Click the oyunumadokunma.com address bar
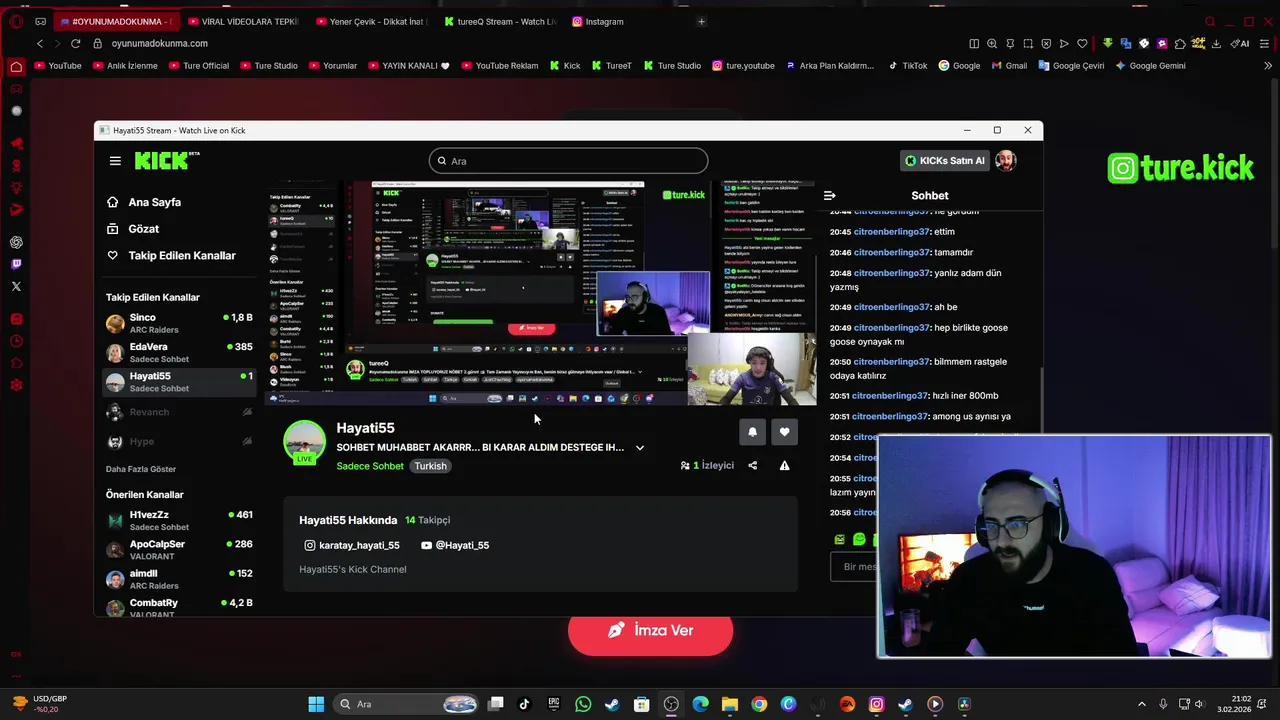The height and width of the screenshot is (720, 1280). pos(160,43)
